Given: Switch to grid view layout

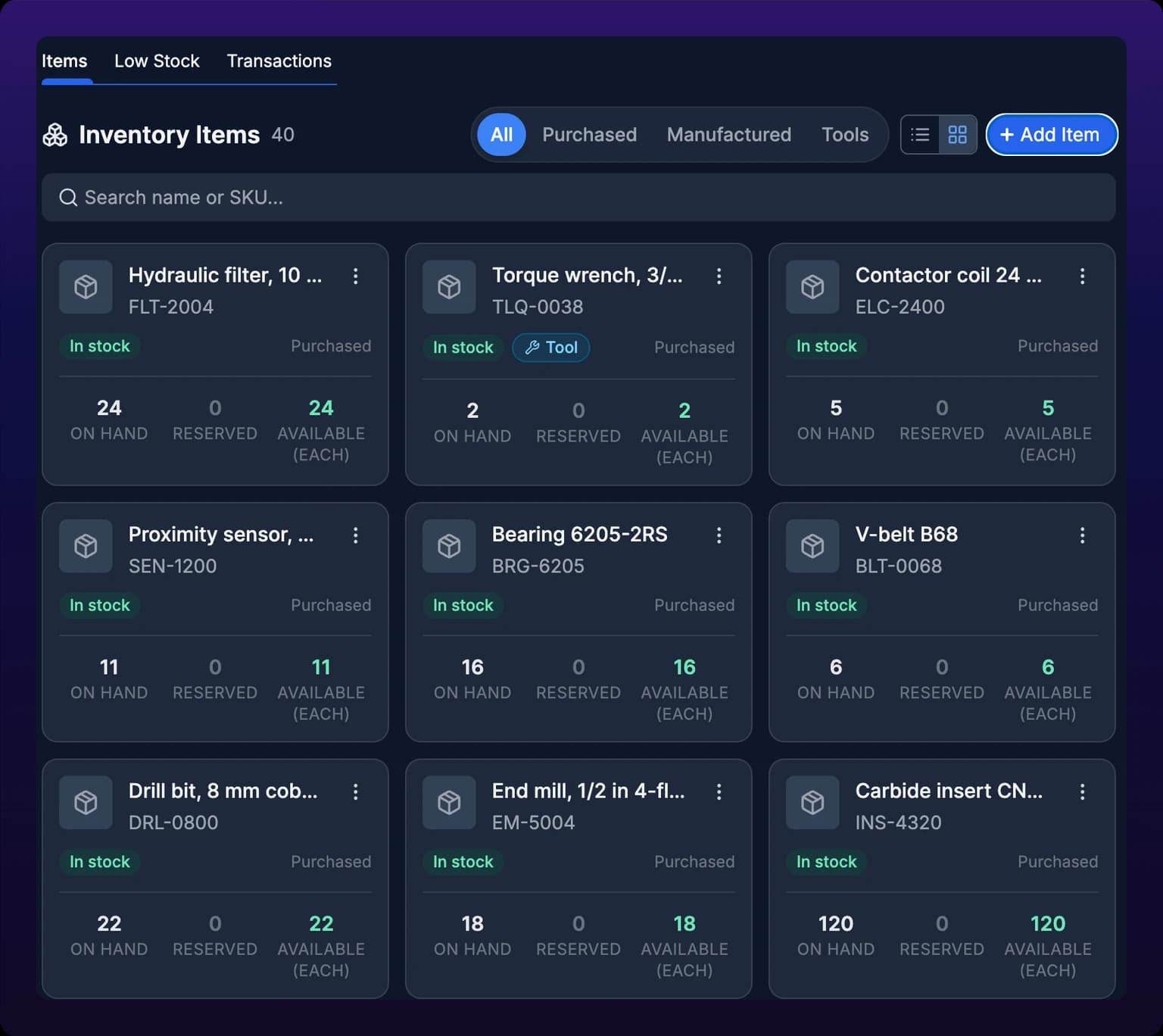Looking at the screenshot, I should [x=958, y=135].
